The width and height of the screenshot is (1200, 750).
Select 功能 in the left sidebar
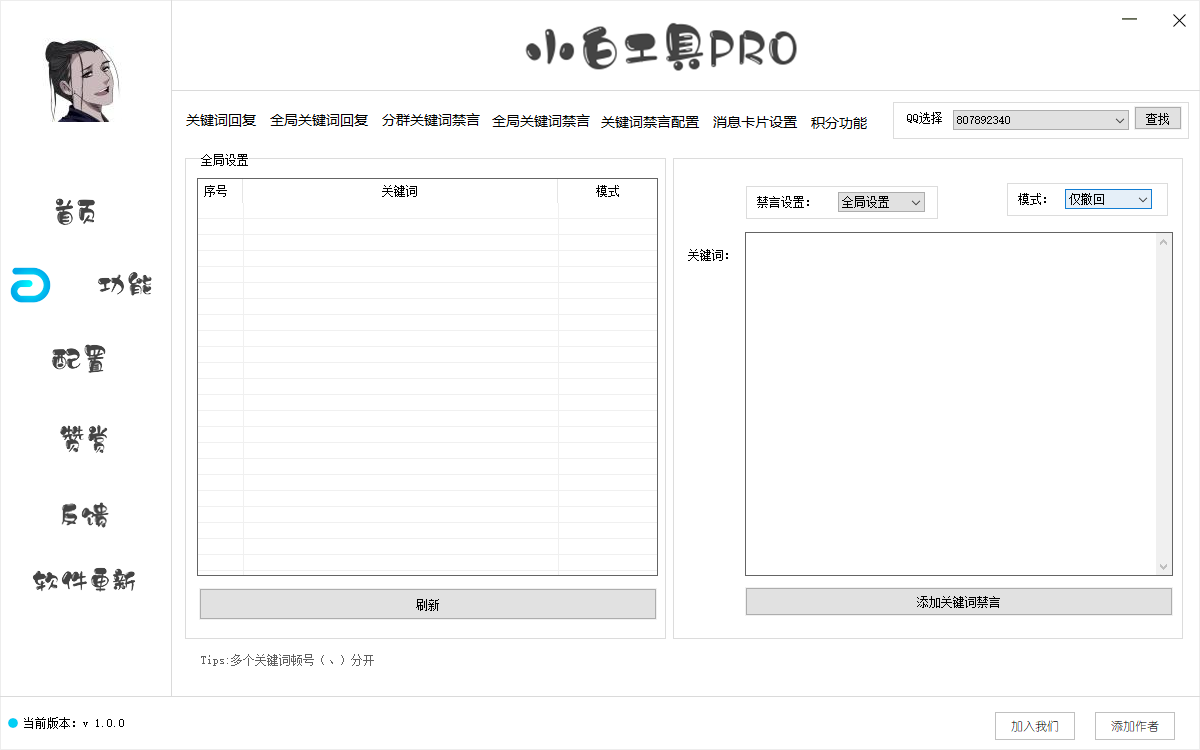(124, 286)
